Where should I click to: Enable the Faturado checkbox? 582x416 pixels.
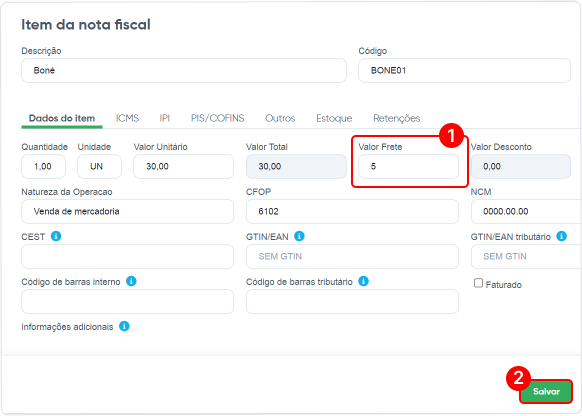(x=478, y=283)
